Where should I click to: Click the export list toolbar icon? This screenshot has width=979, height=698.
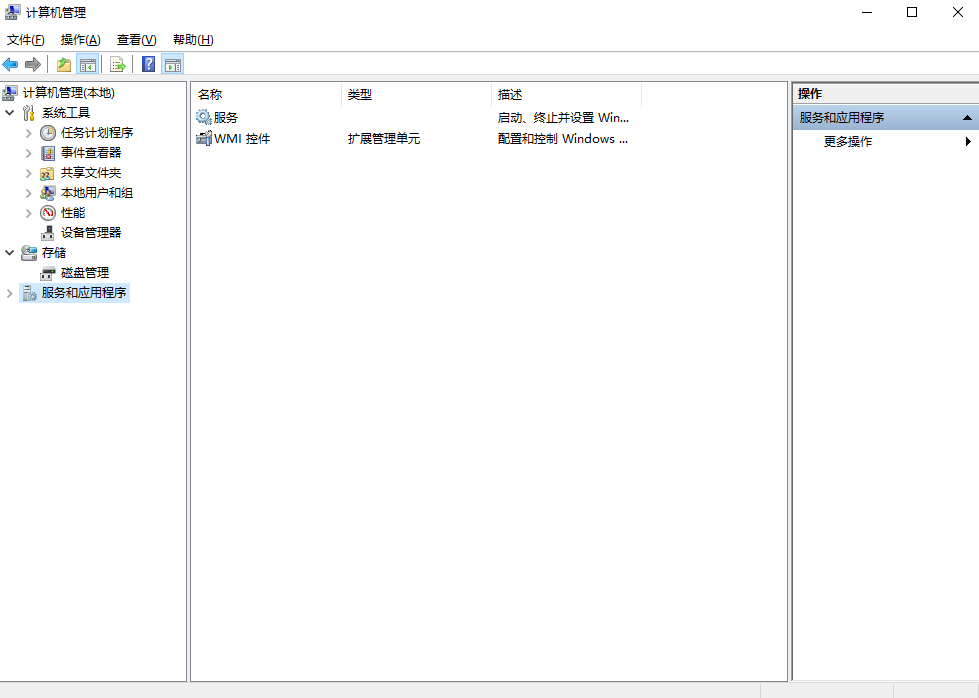tap(117, 63)
